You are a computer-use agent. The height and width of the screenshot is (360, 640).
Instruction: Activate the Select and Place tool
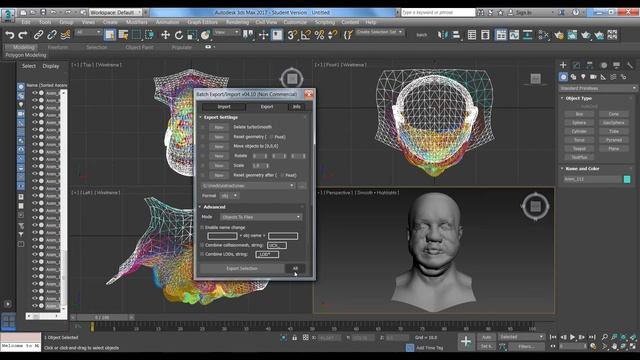pos(205,35)
